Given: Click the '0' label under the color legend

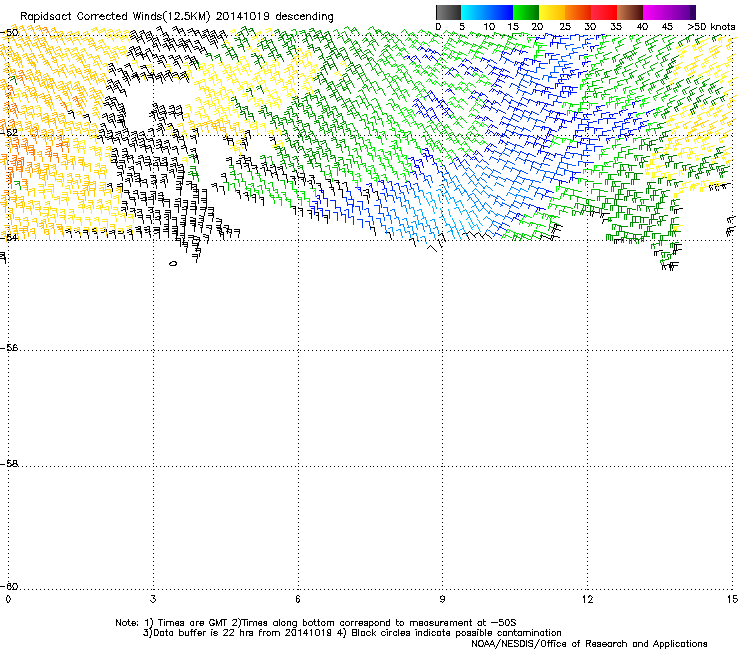Looking at the screenshot, I should [438, 27].
